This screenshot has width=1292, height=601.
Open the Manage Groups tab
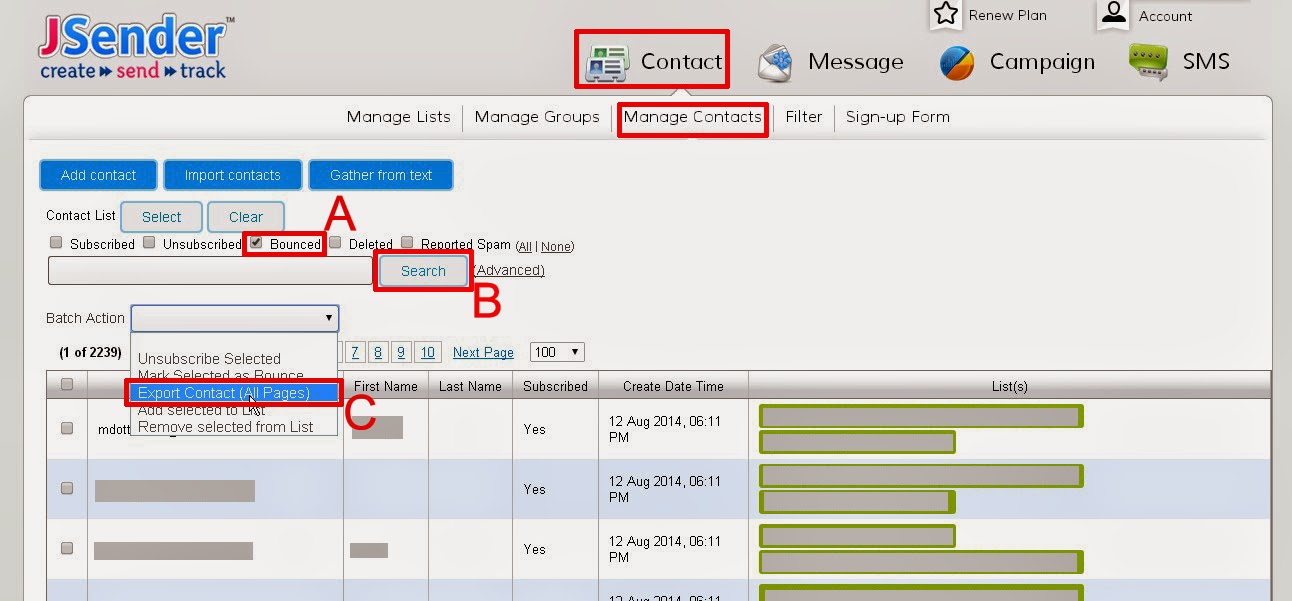[x=537, y=117]
